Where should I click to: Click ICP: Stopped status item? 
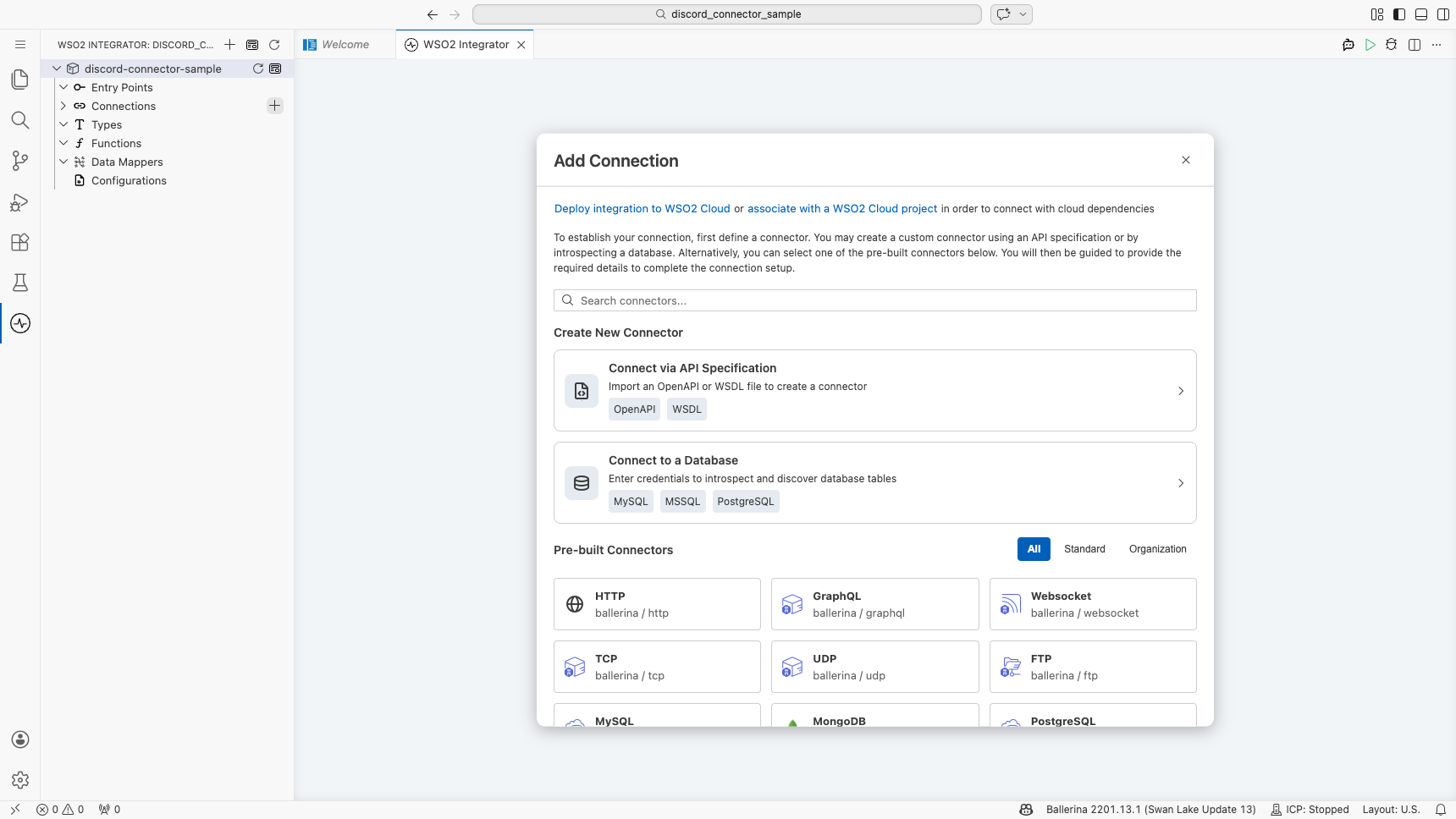(x=1310, y=810)
